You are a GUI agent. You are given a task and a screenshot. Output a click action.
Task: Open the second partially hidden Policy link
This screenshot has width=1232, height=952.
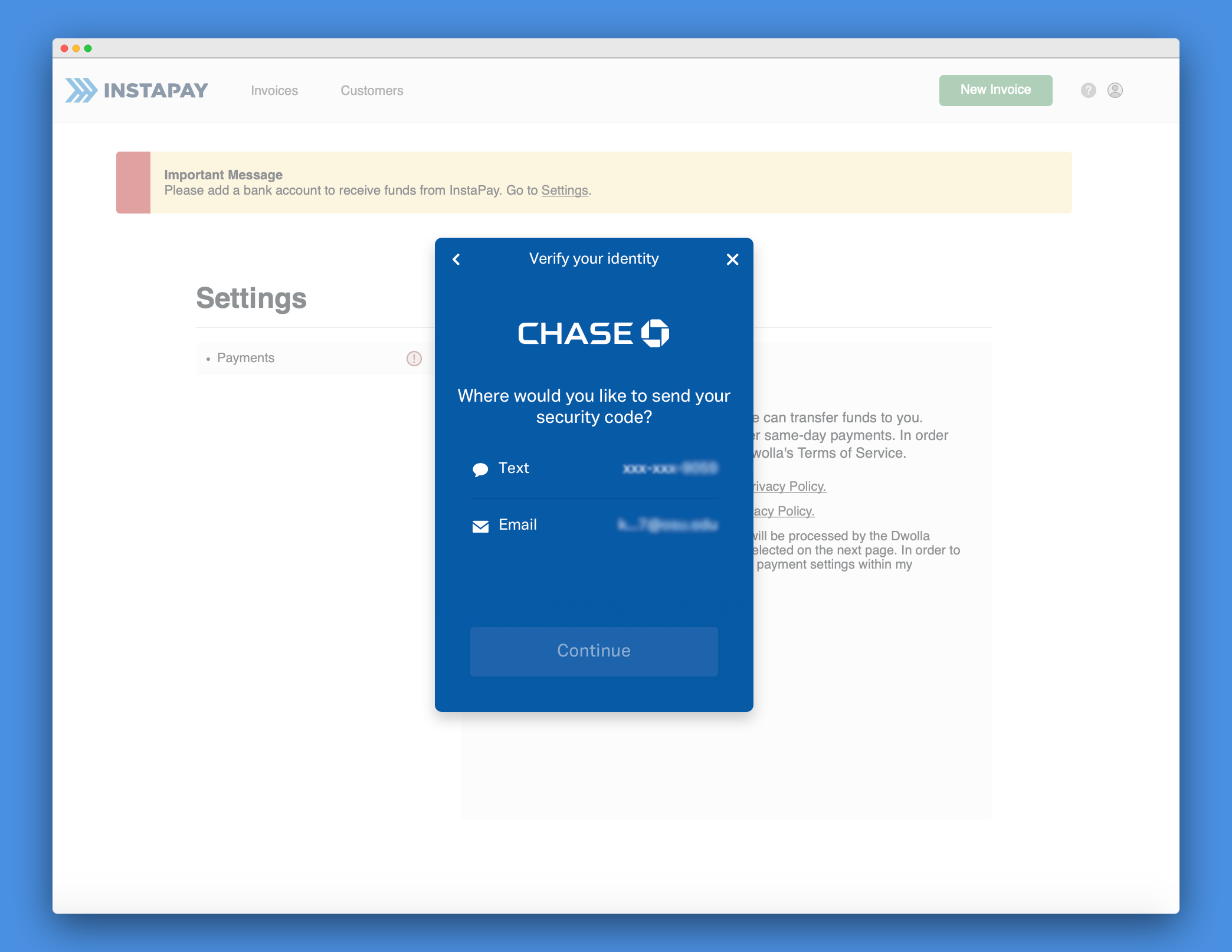[x=784, y=511]
